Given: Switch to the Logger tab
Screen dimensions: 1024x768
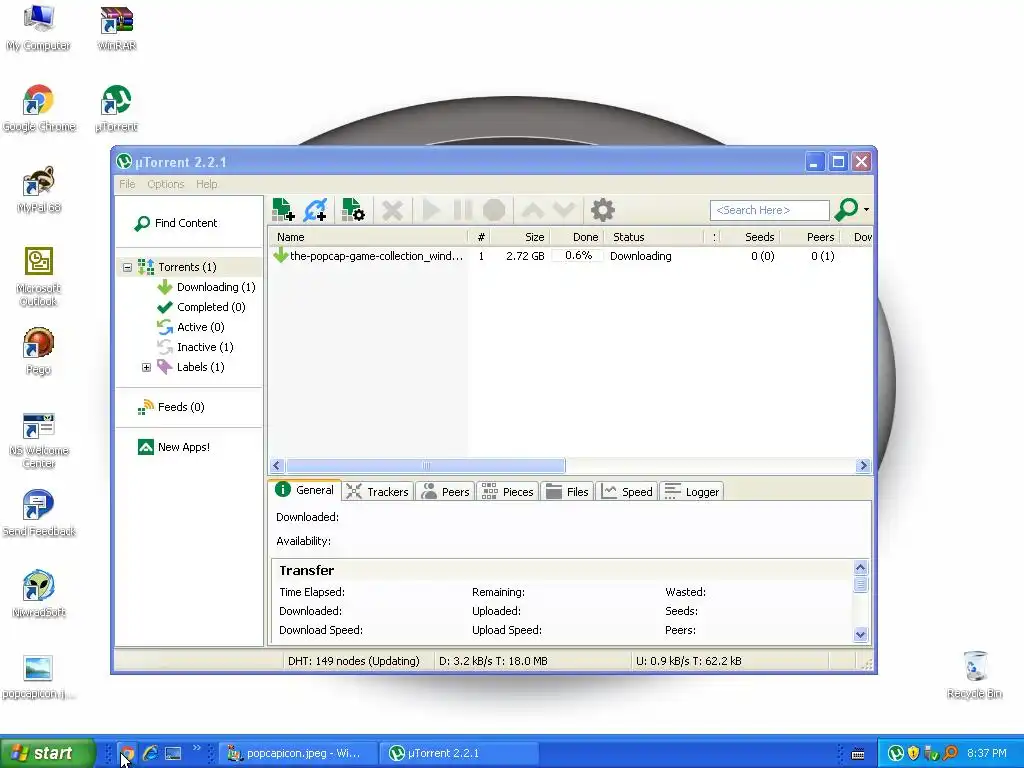Looking at the screenshot, I should point(692,492).
